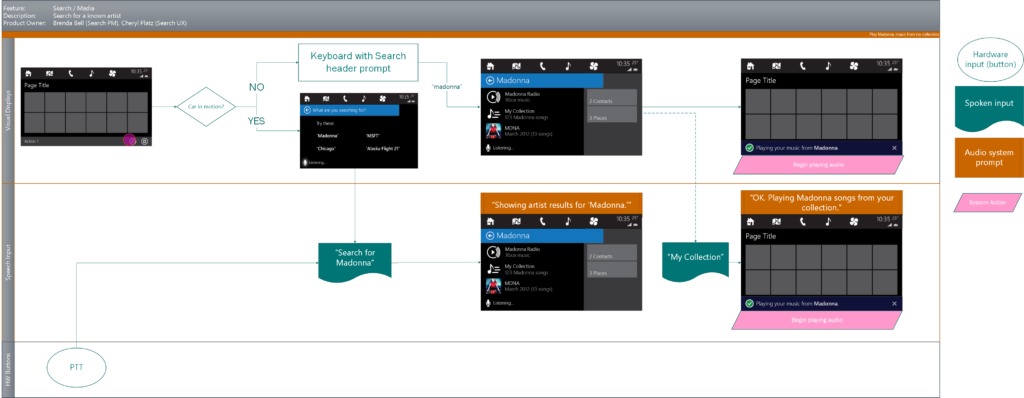Click the back arrow beside 'What are you searching for?'
The width and height of the screenshot is (1024, 398).
coord(307,110)
